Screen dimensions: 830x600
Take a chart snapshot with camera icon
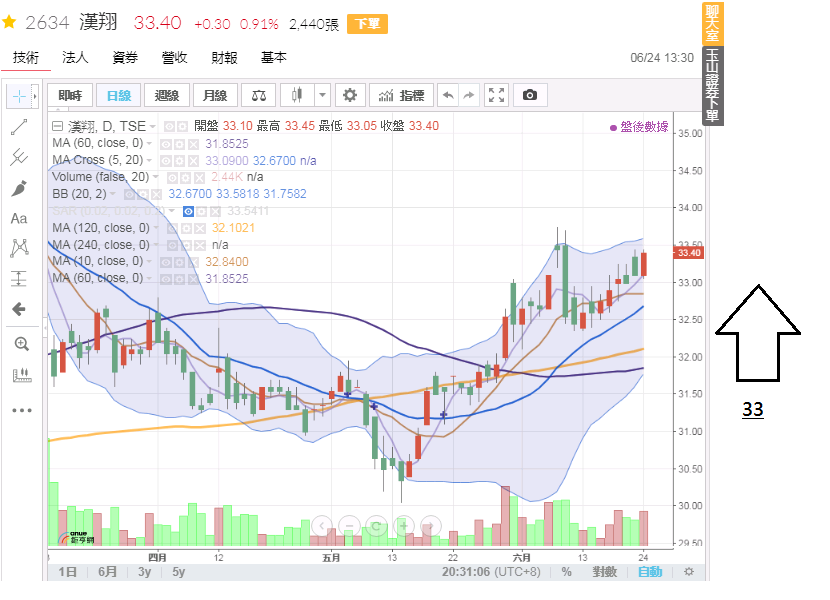click(x=530, y=96)
